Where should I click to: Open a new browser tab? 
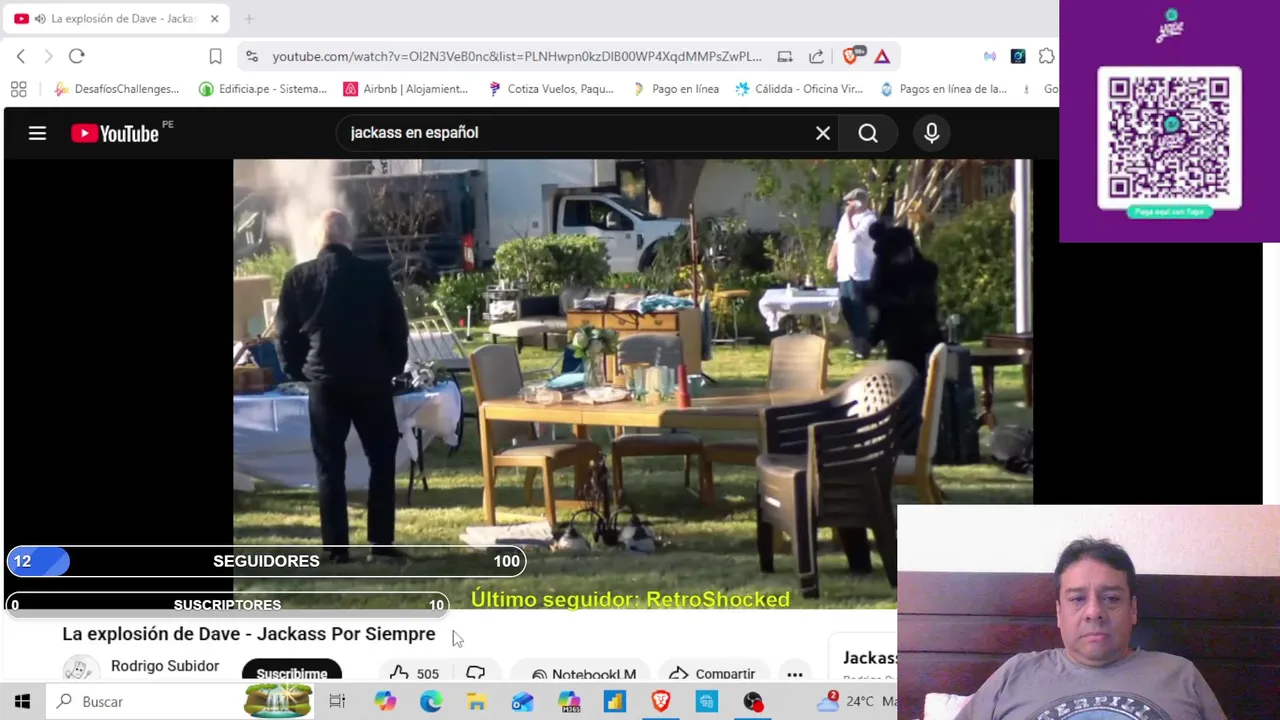pyautogui.click(x=249, y=19)
